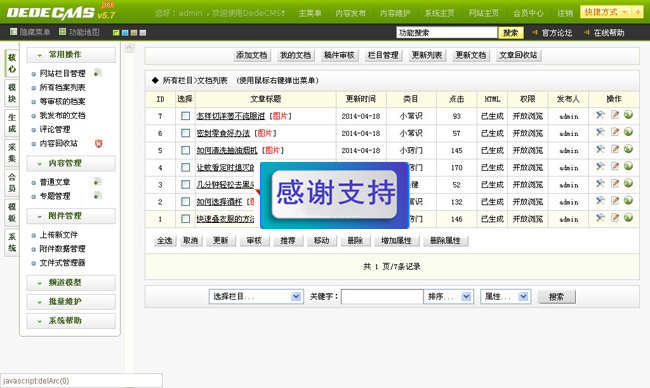Open attribute tools icon for article ID 5
This screenshot has width=650, height=388.
(x=600, y=149)
